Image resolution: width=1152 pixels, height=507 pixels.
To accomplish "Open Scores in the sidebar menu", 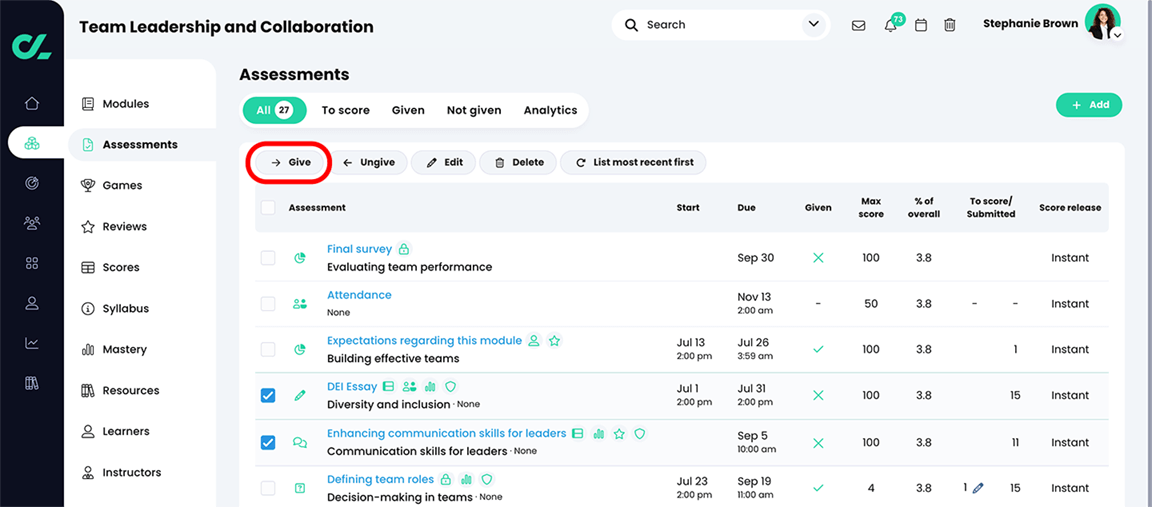I will [121, 268].
